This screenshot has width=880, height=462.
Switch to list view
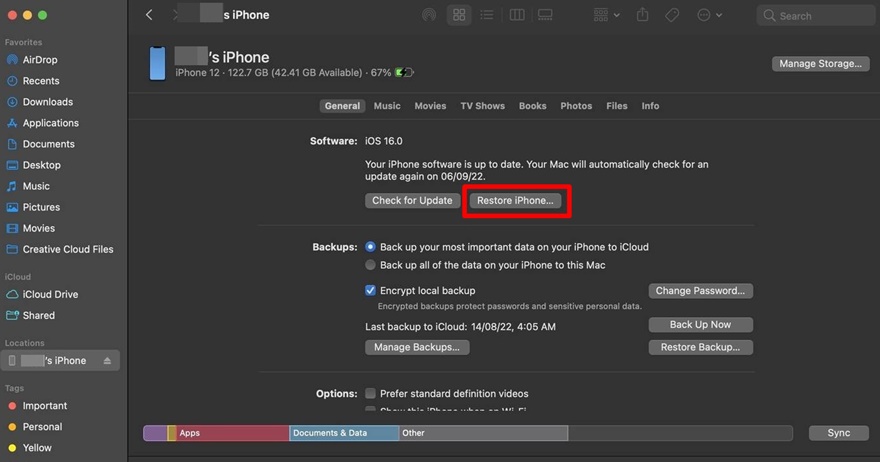[x=488, y=16]
